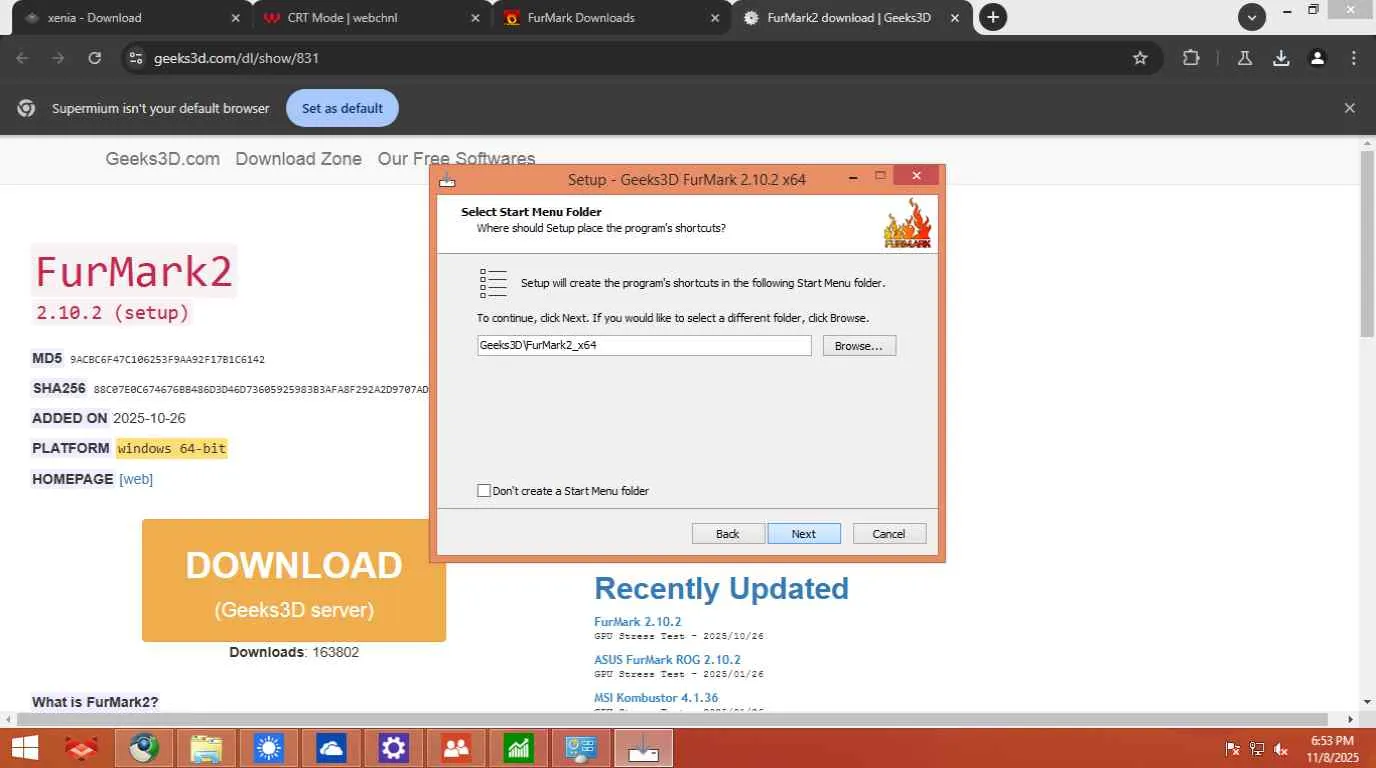Open the homepage [web] link
The width and height of the screenshot is (1376, 768).
click(x=136, y=479)
